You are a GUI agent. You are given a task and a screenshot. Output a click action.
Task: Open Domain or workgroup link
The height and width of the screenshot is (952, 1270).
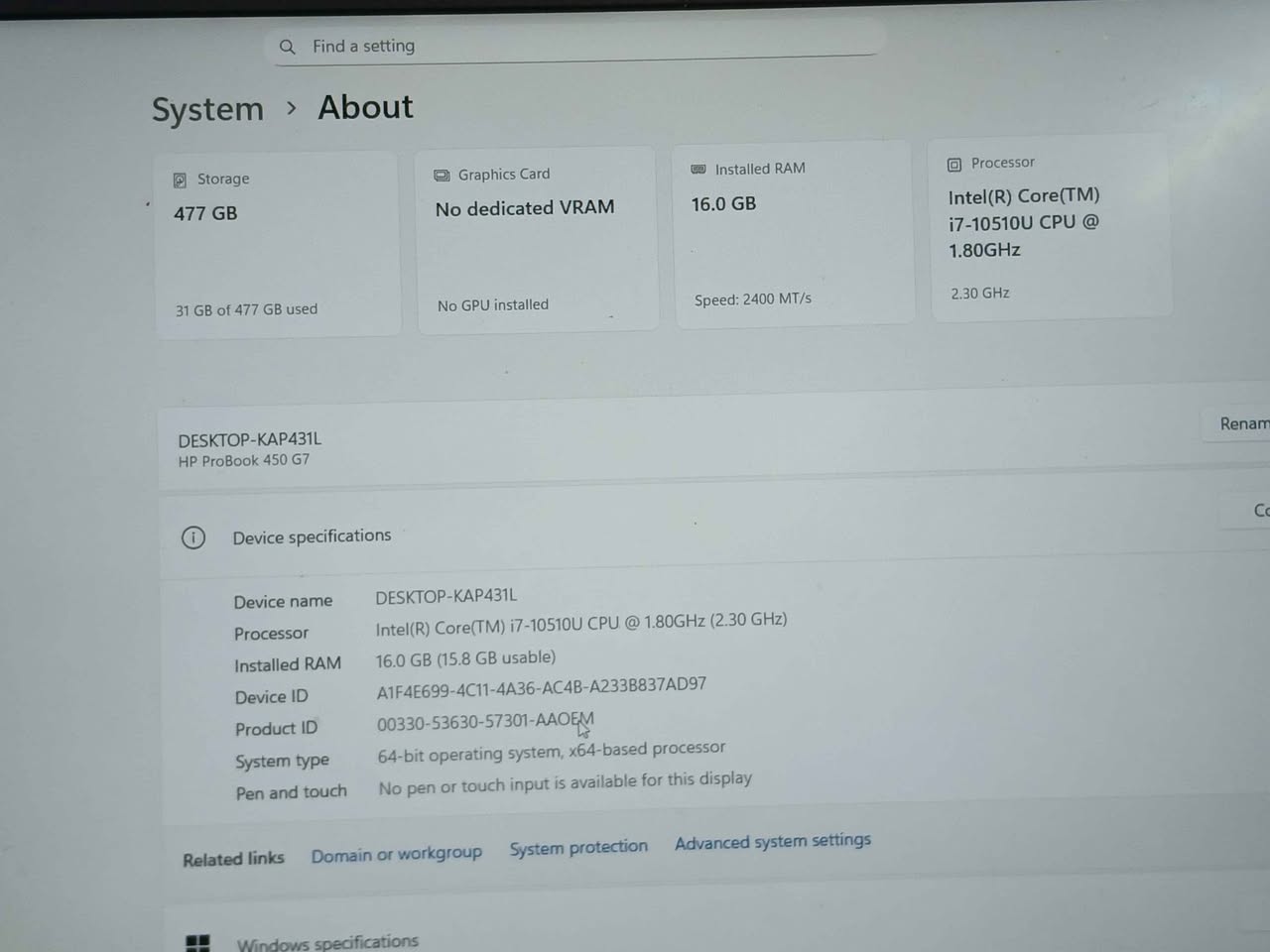tap(397, 854)
